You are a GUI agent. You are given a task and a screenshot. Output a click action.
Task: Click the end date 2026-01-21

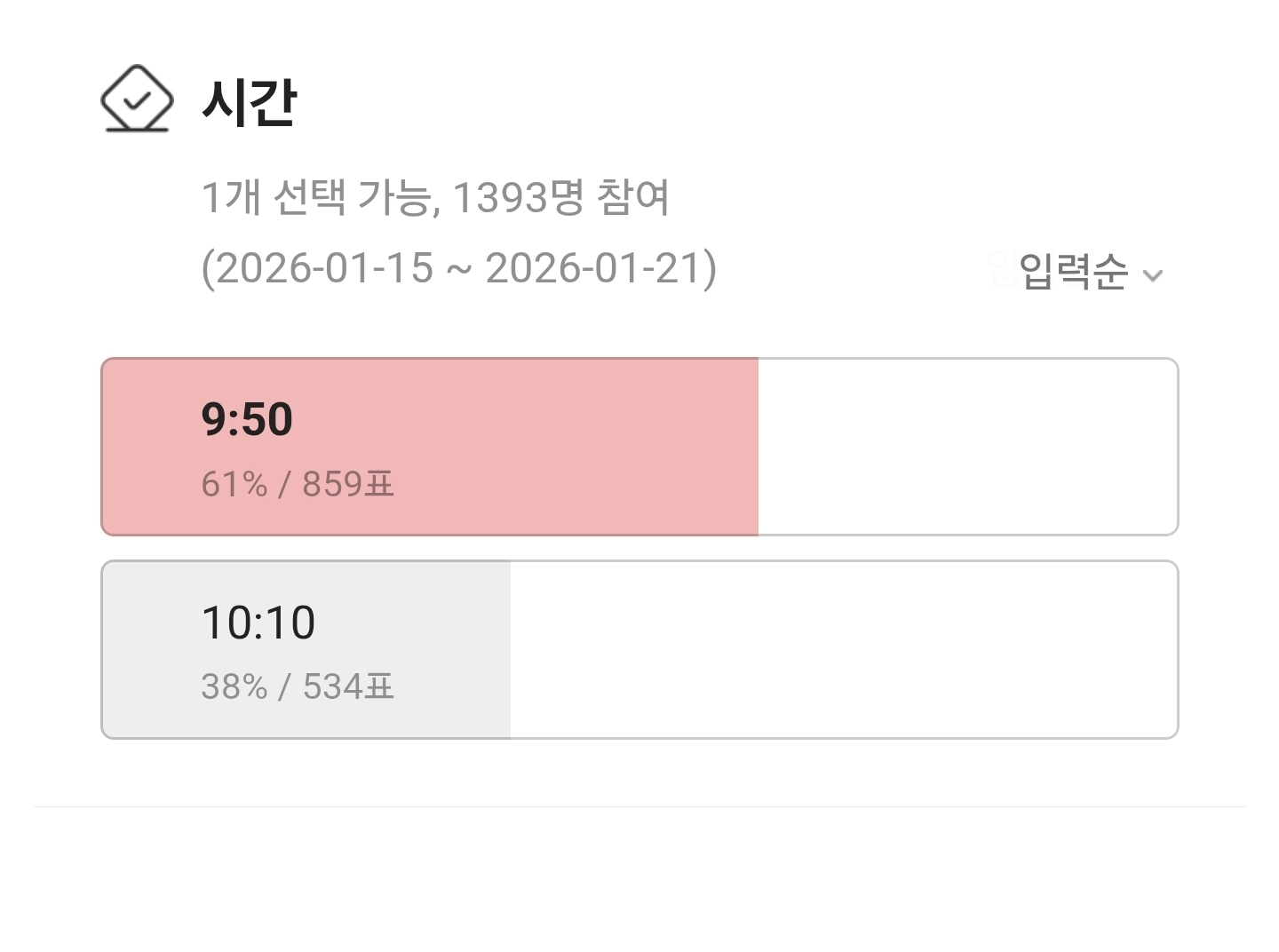coord(595,268)
